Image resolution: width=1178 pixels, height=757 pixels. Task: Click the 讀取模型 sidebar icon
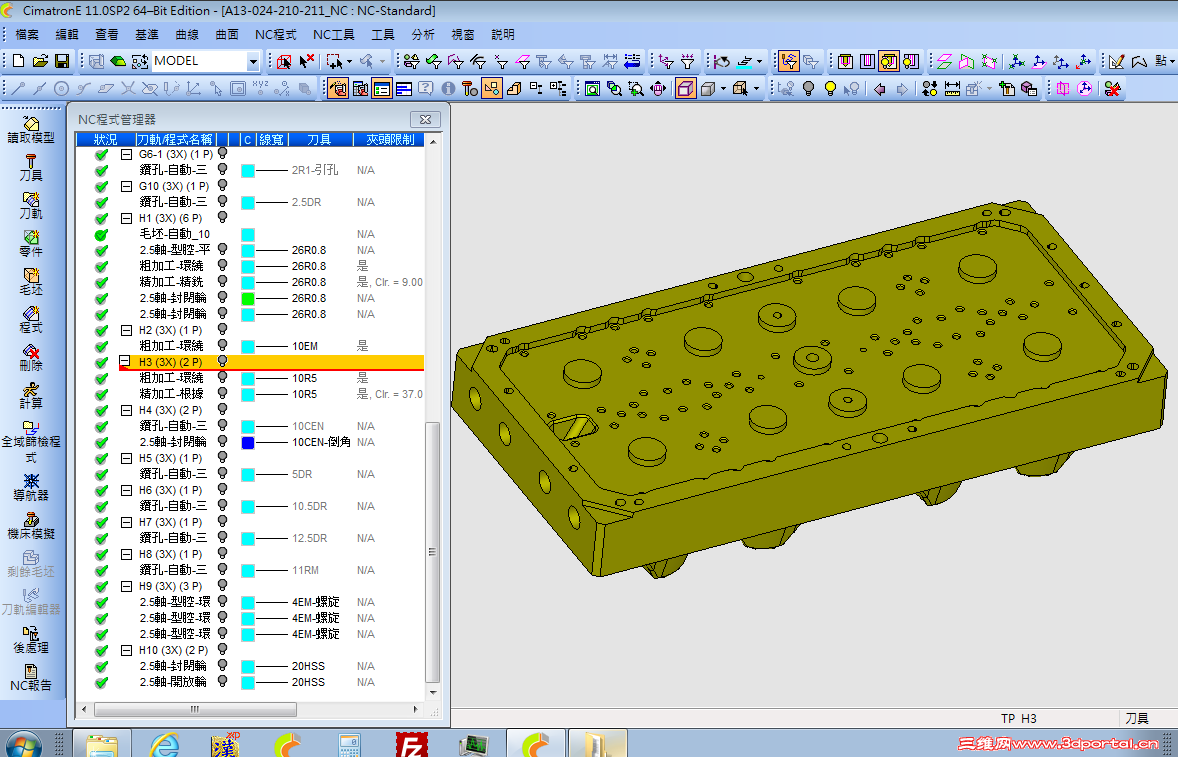(31, 130)
